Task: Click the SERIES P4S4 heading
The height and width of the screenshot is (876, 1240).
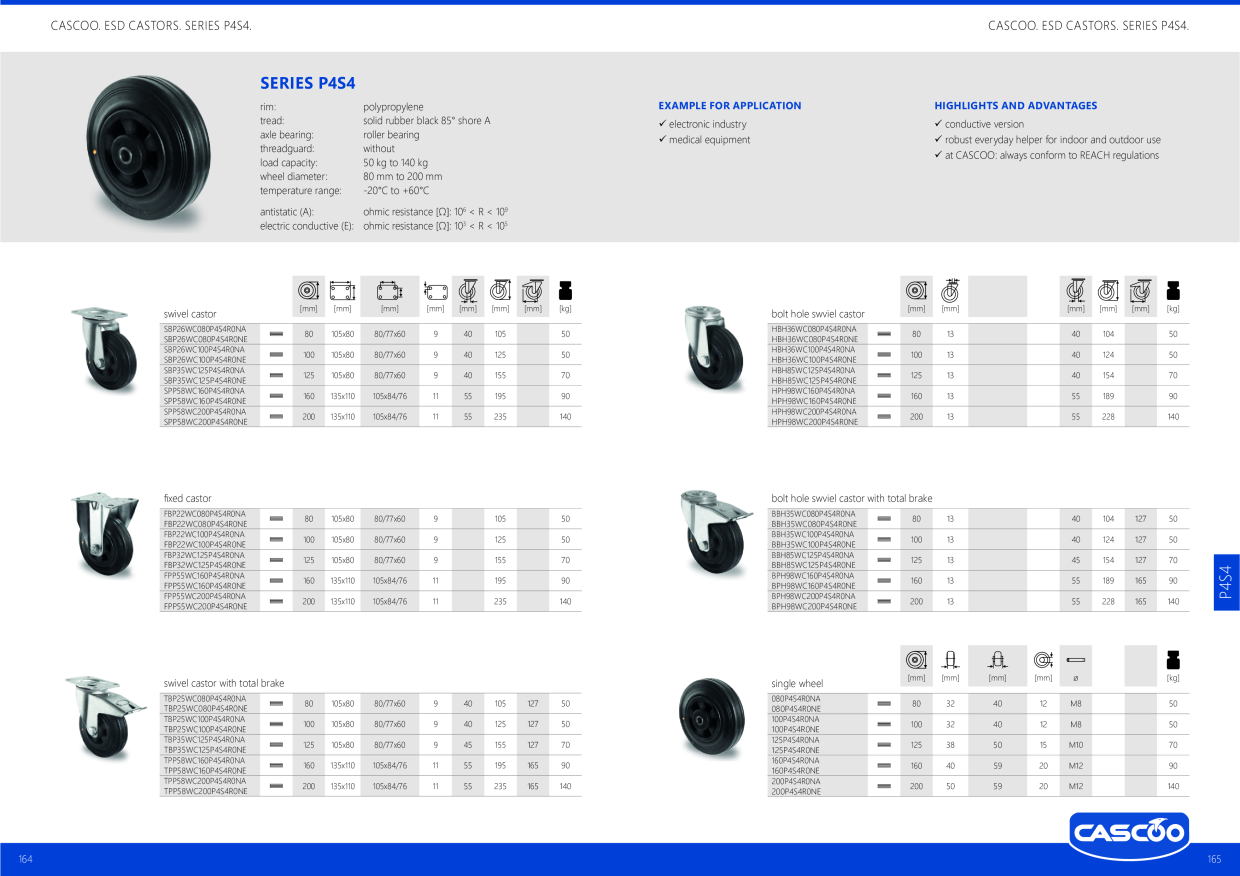Action: [308, 83]
